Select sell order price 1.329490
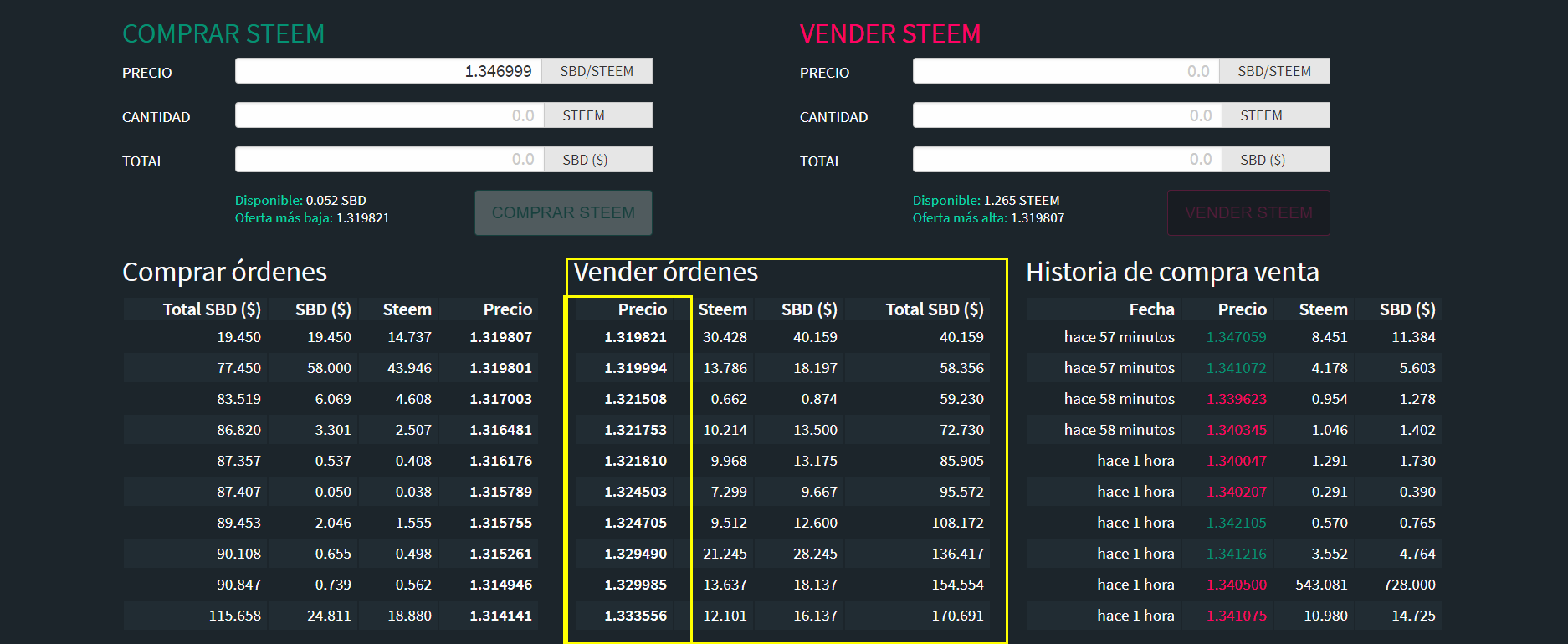Viewport: 1568px width, 644px height. (x=635, y=554)
